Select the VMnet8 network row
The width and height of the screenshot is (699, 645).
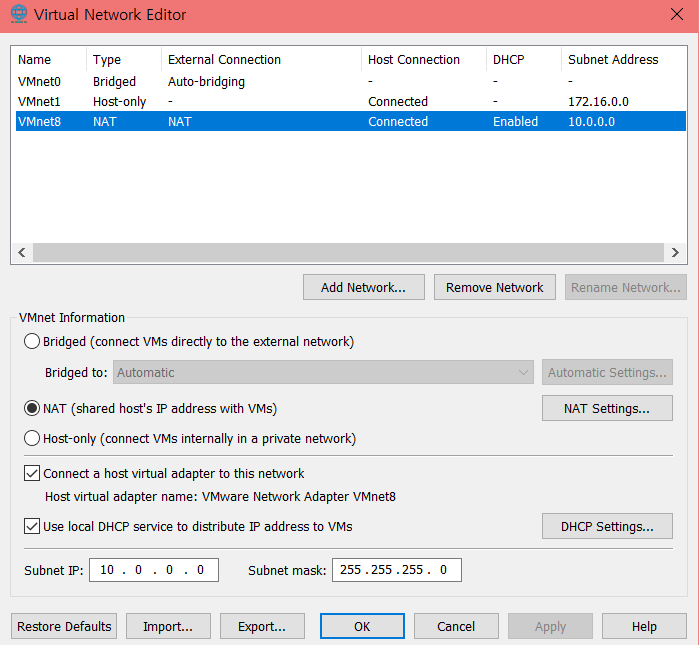tap(351, 121)
